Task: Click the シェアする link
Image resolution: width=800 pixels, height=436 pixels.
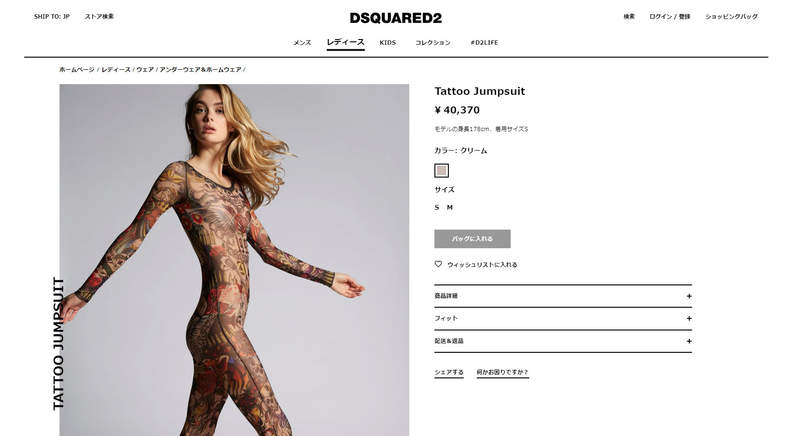Action: (x=449, y=372)
